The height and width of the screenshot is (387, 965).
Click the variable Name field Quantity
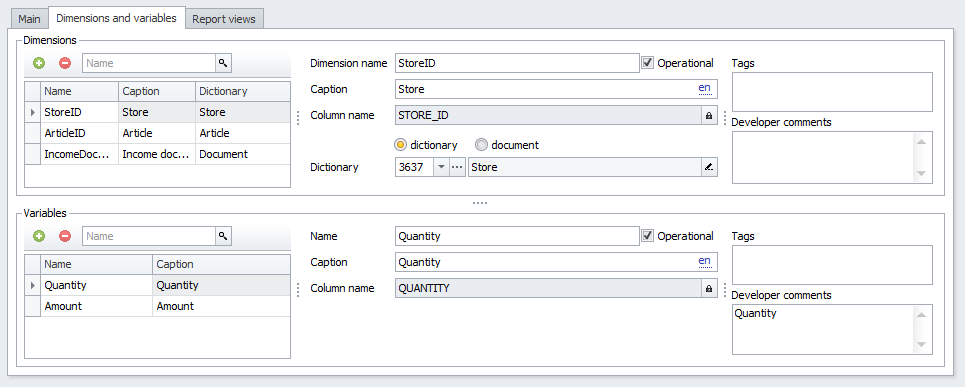pos(517,236)
